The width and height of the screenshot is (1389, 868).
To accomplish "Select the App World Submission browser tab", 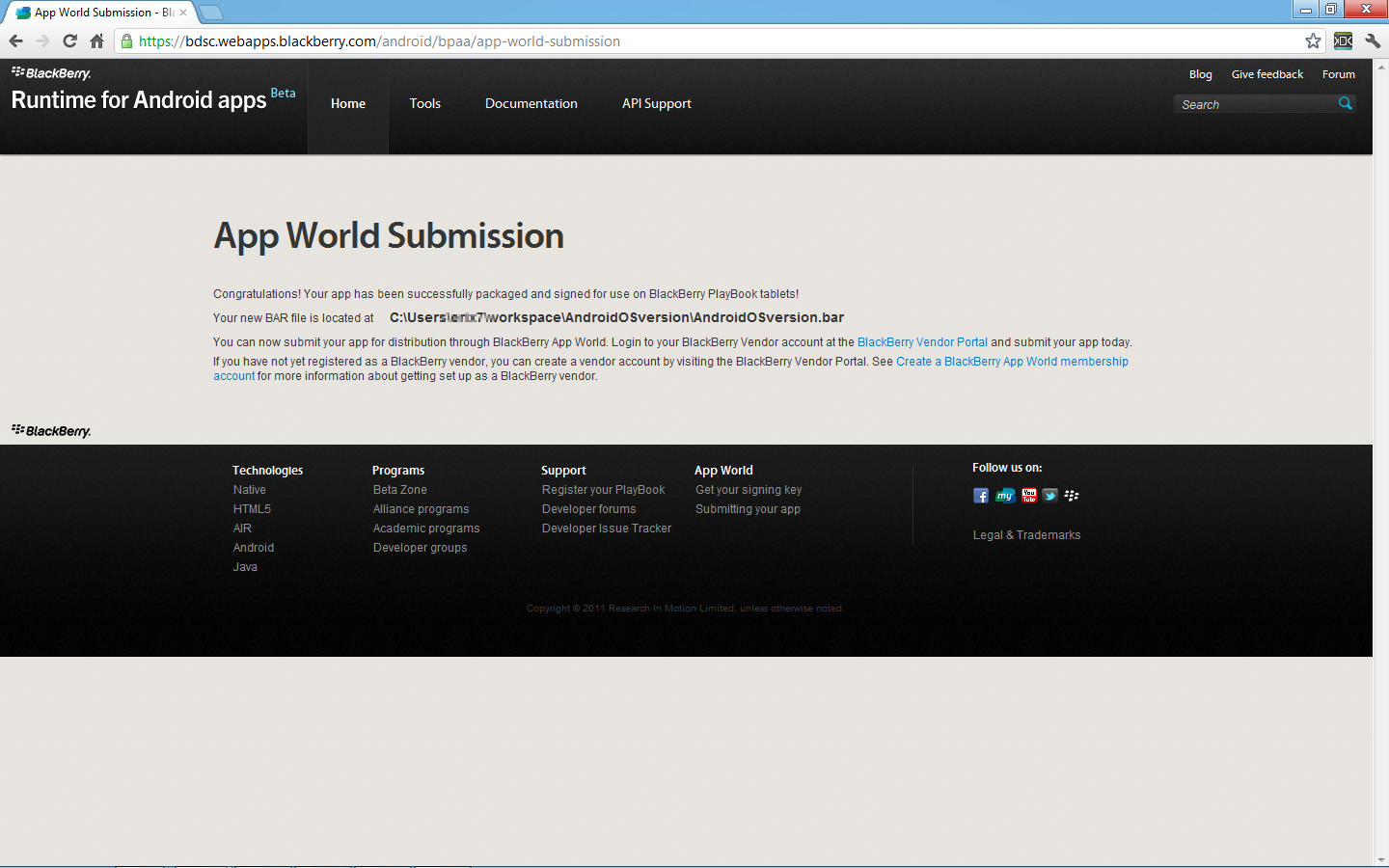I will tap(99, 13).
